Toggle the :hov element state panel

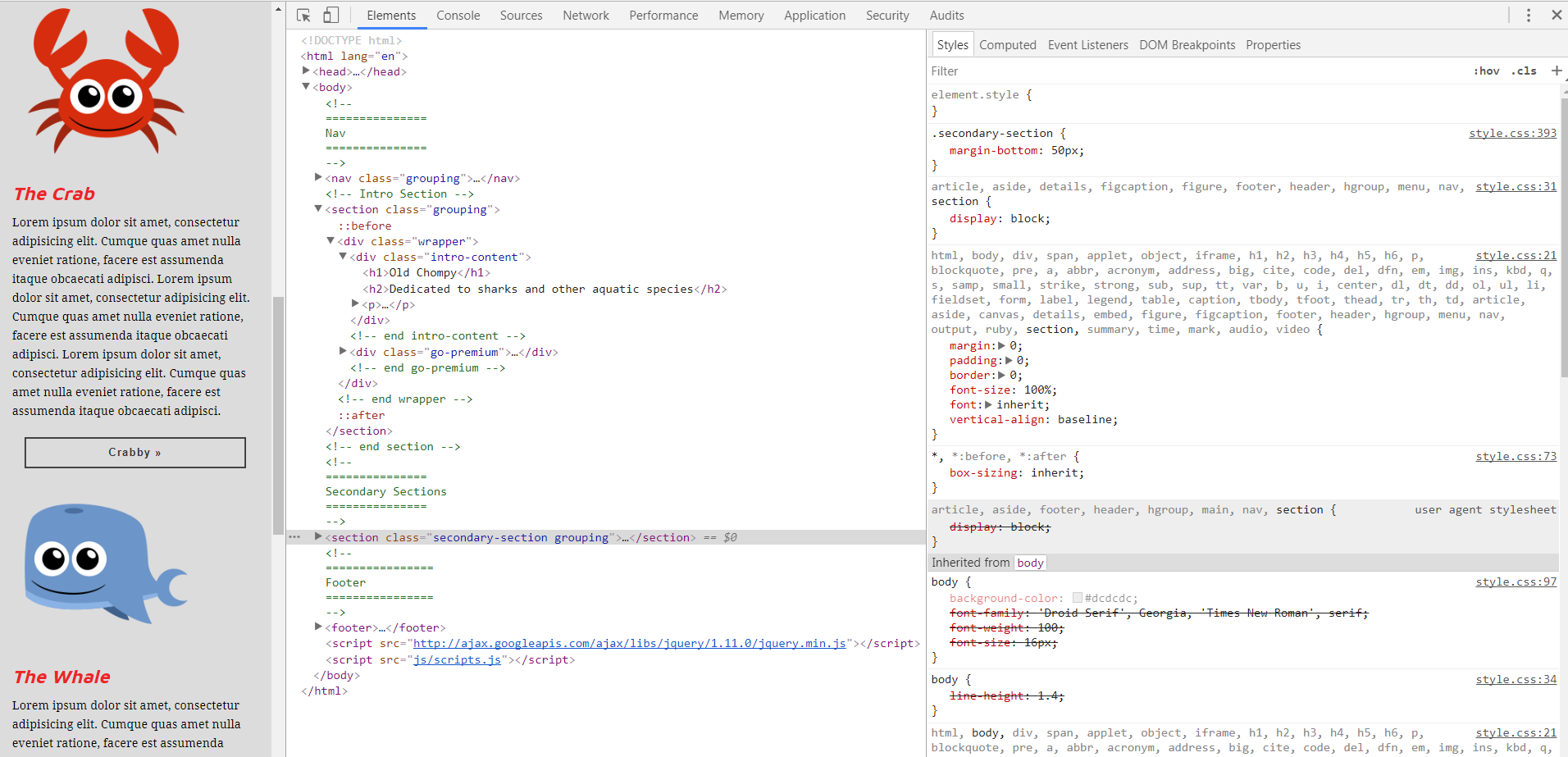pos(1486,71)
